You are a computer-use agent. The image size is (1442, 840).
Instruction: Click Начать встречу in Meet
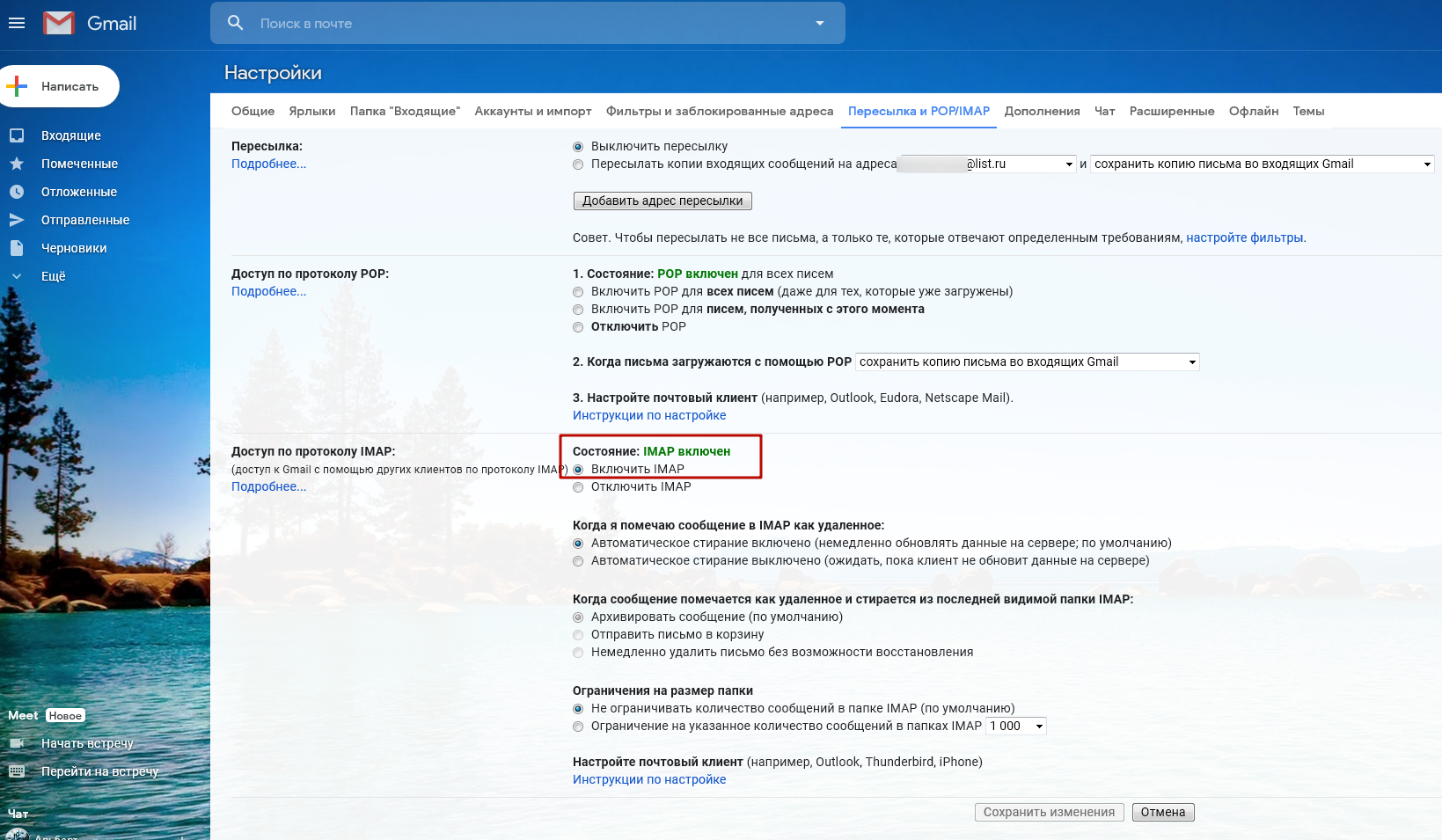[87, 743]
